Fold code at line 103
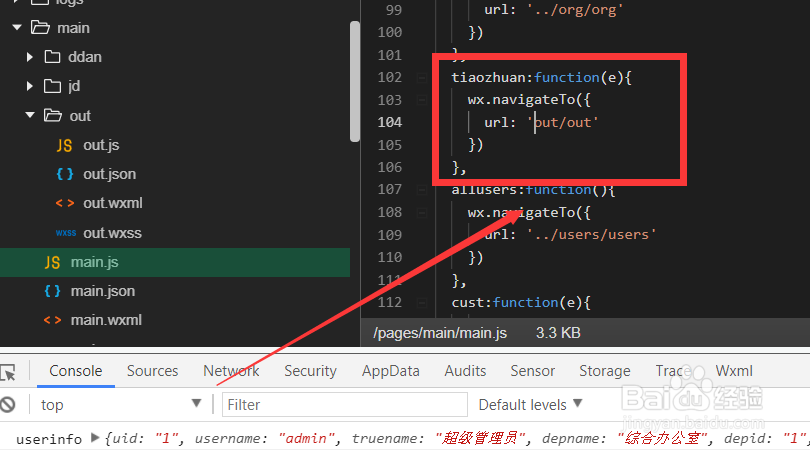The image size is (810, 451). [422, 100]
